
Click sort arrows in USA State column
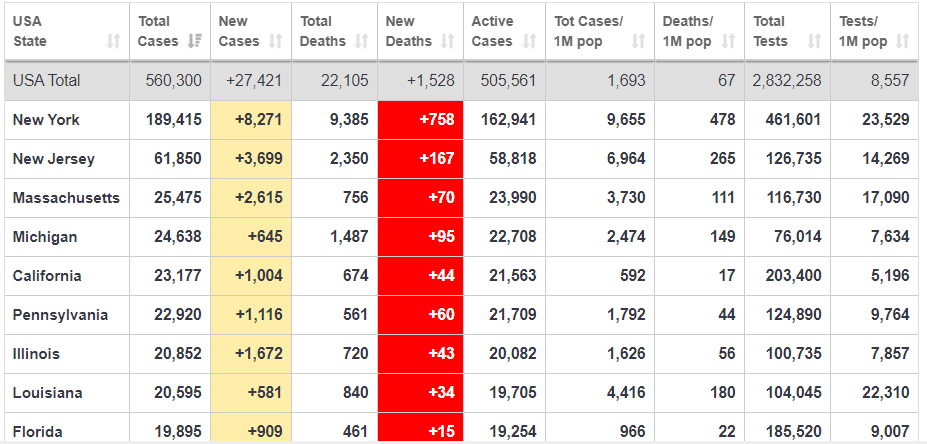(112, 42)
